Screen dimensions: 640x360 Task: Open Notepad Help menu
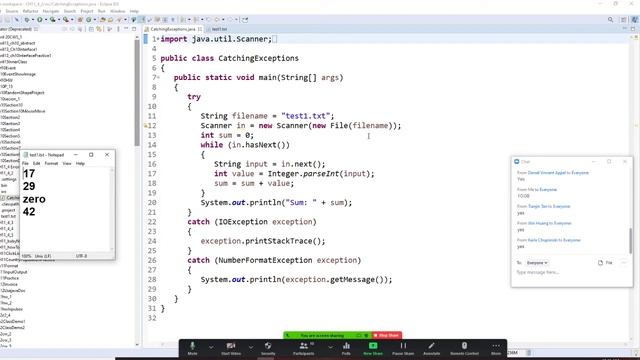click(x=80, y=163)
